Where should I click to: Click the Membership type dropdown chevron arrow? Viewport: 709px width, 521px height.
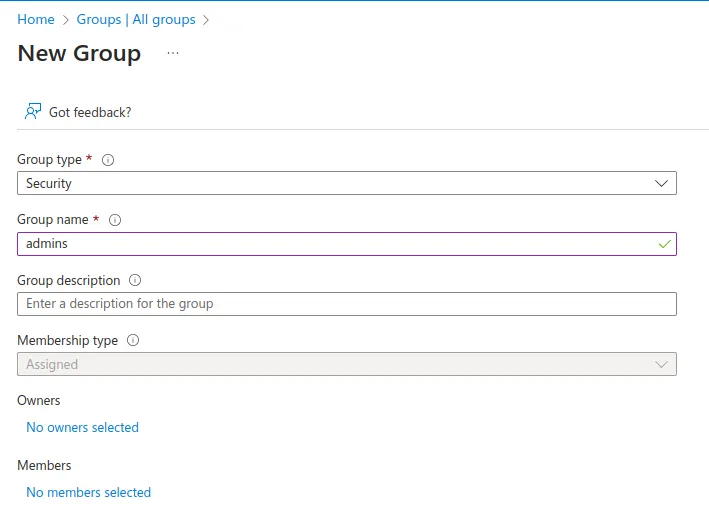click(x=661, y=365)
